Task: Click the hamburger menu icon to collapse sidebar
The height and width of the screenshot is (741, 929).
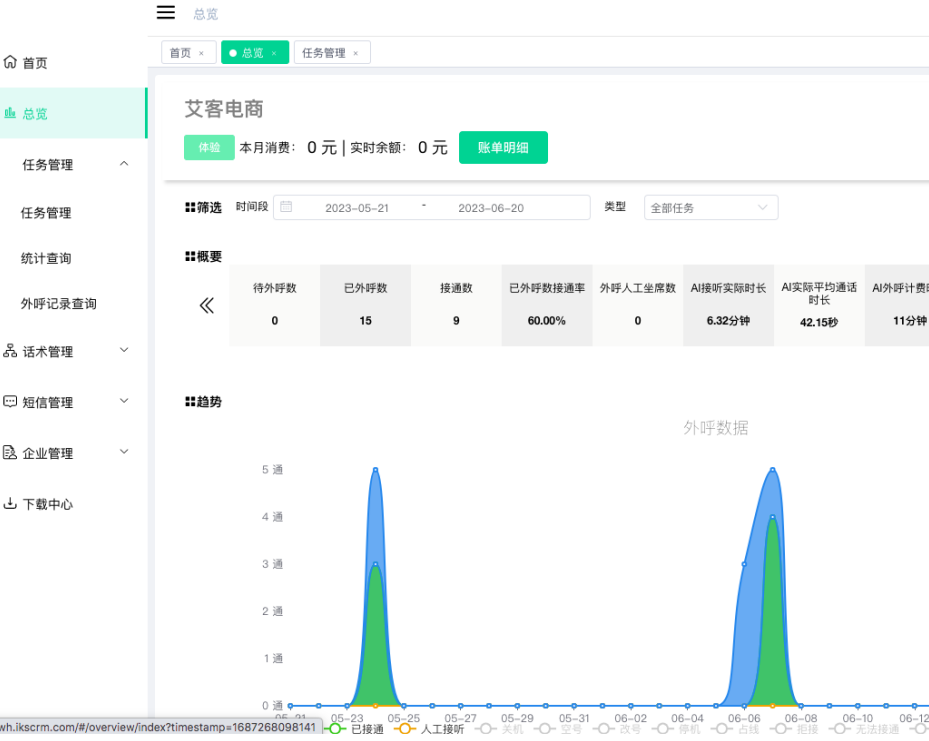Action: tap(166, 13)
